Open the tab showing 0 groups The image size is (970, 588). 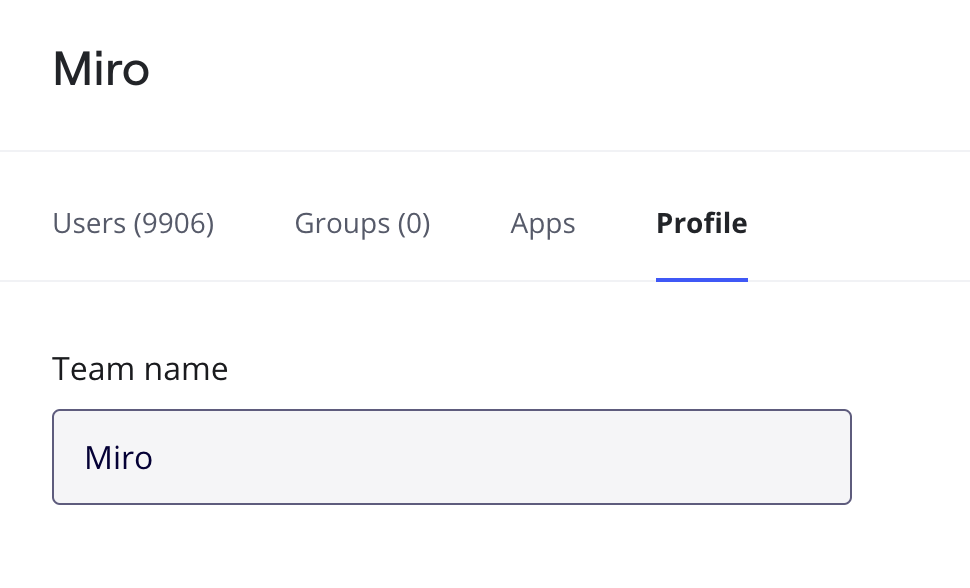coord(362,223)
